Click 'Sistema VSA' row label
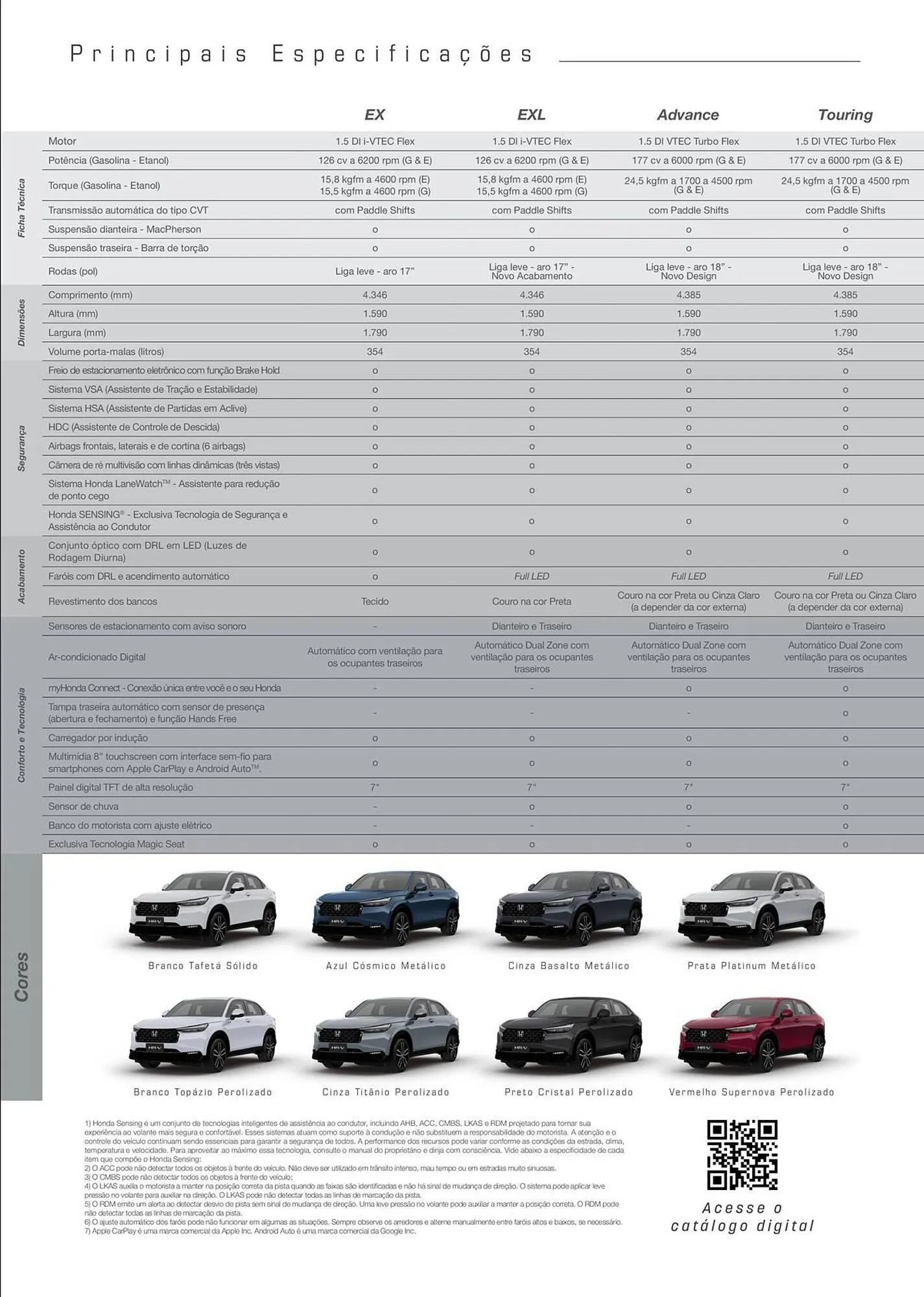This screenshot has width=924, height=1297. (x=153, y=390)
